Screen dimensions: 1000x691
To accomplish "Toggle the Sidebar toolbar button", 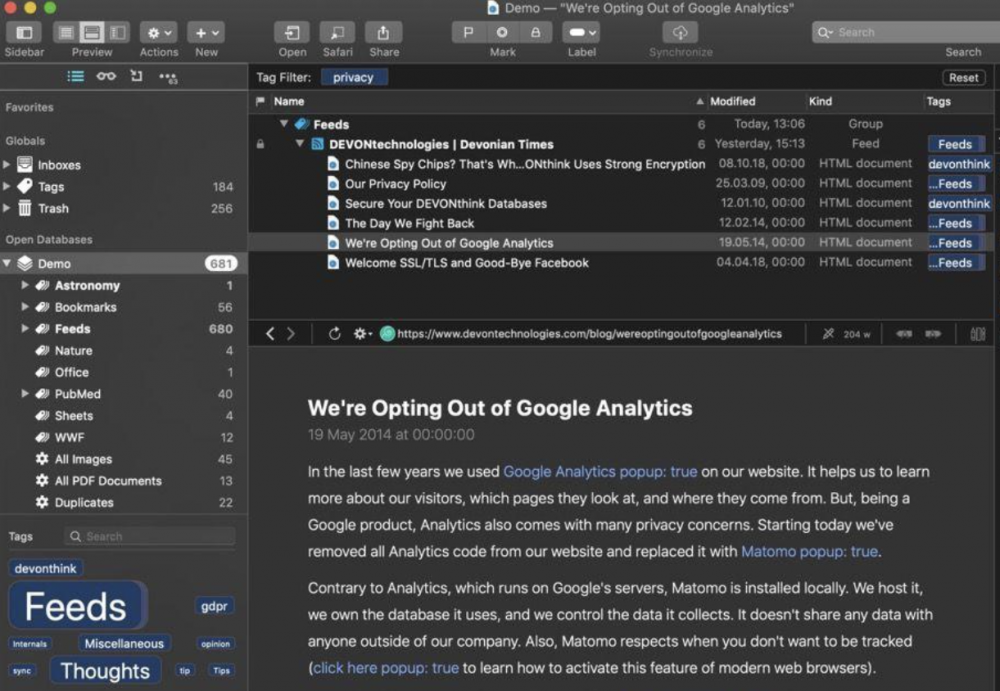I will pyautogui.click(x=24, y=33).
